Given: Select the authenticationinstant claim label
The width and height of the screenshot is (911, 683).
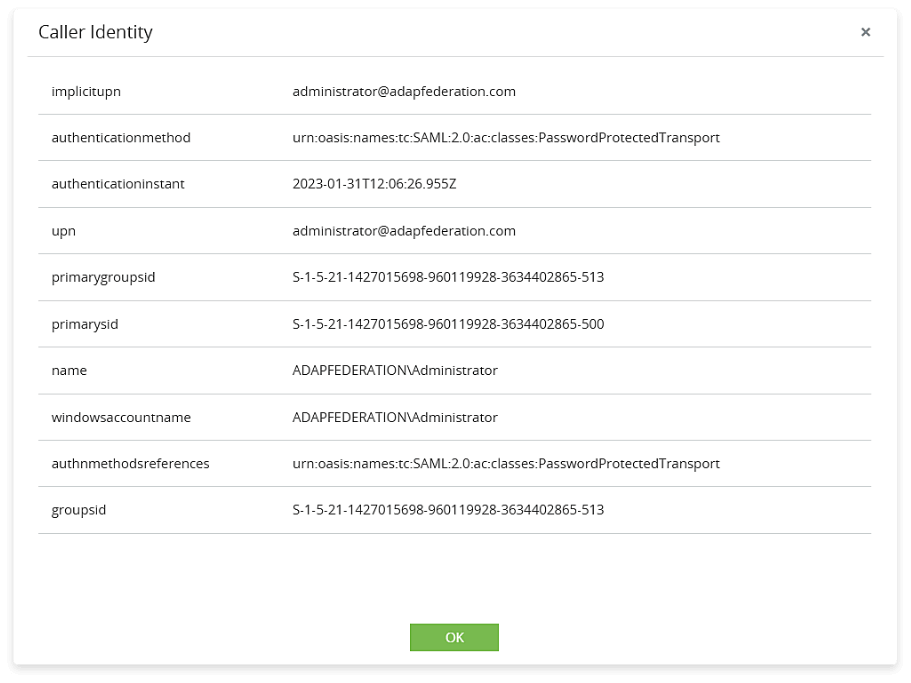Looking at the screenshot, I should click(118, 184).
